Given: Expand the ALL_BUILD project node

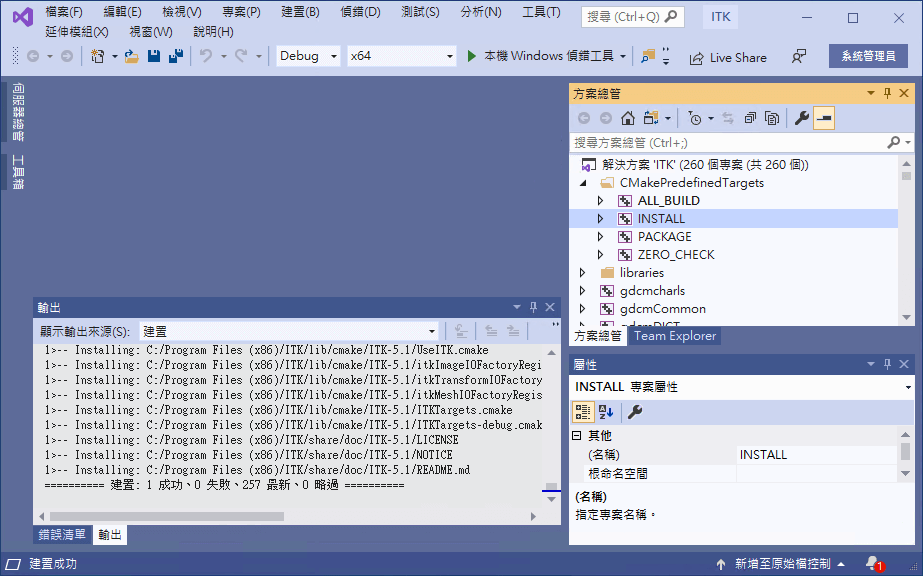Looking at the screenshot, I should pyautogui.click(x=600, y=201).
